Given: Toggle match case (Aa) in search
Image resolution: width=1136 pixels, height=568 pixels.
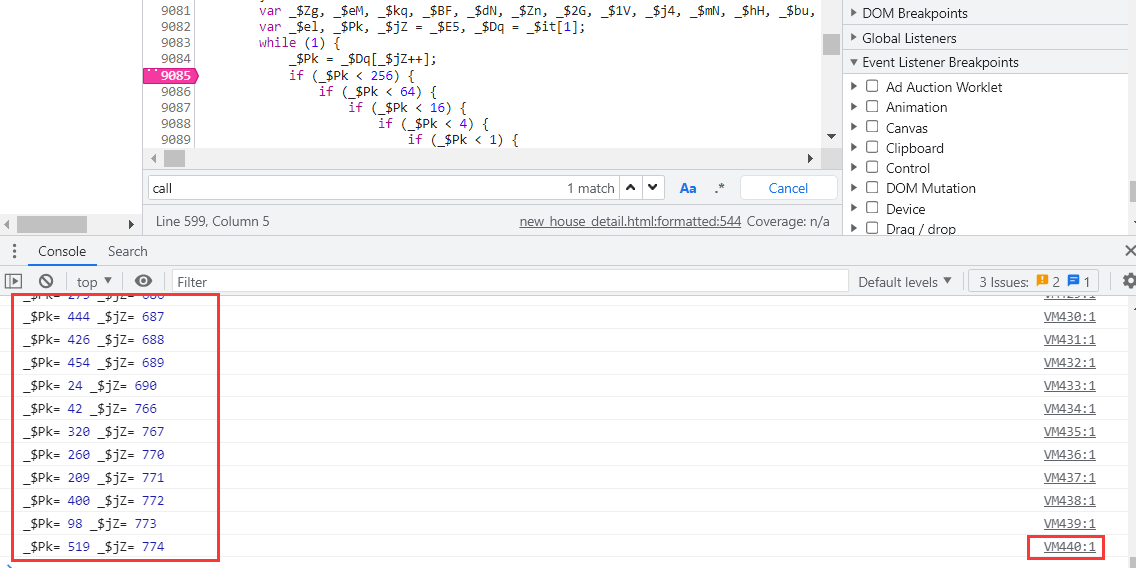Looking at the screenshot, I should click(688, 188).
